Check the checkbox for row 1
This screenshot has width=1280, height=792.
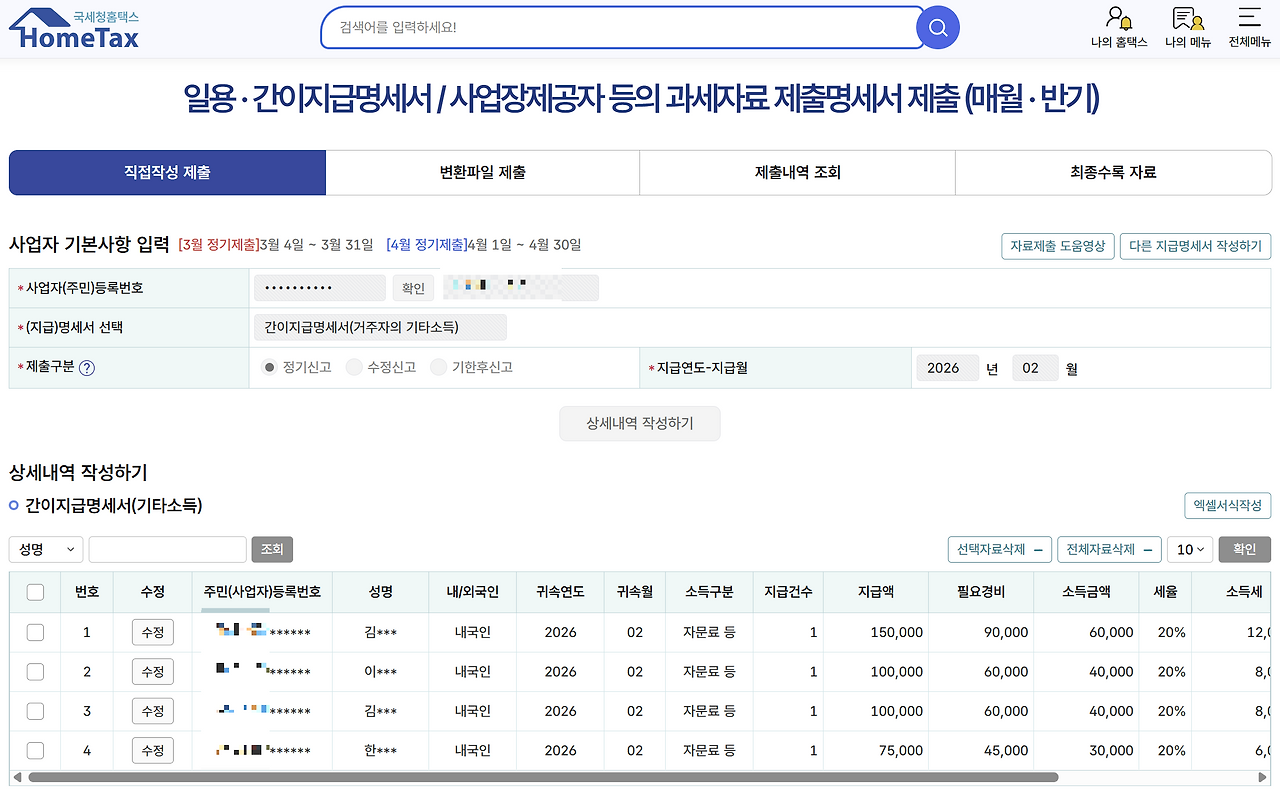click(x=35, y=632)
